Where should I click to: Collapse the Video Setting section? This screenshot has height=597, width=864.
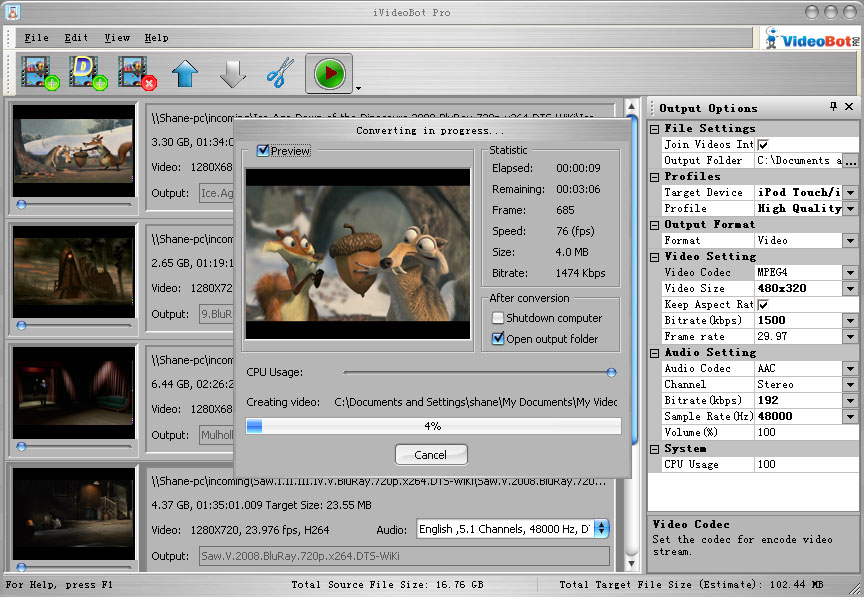tap(654, 257)
